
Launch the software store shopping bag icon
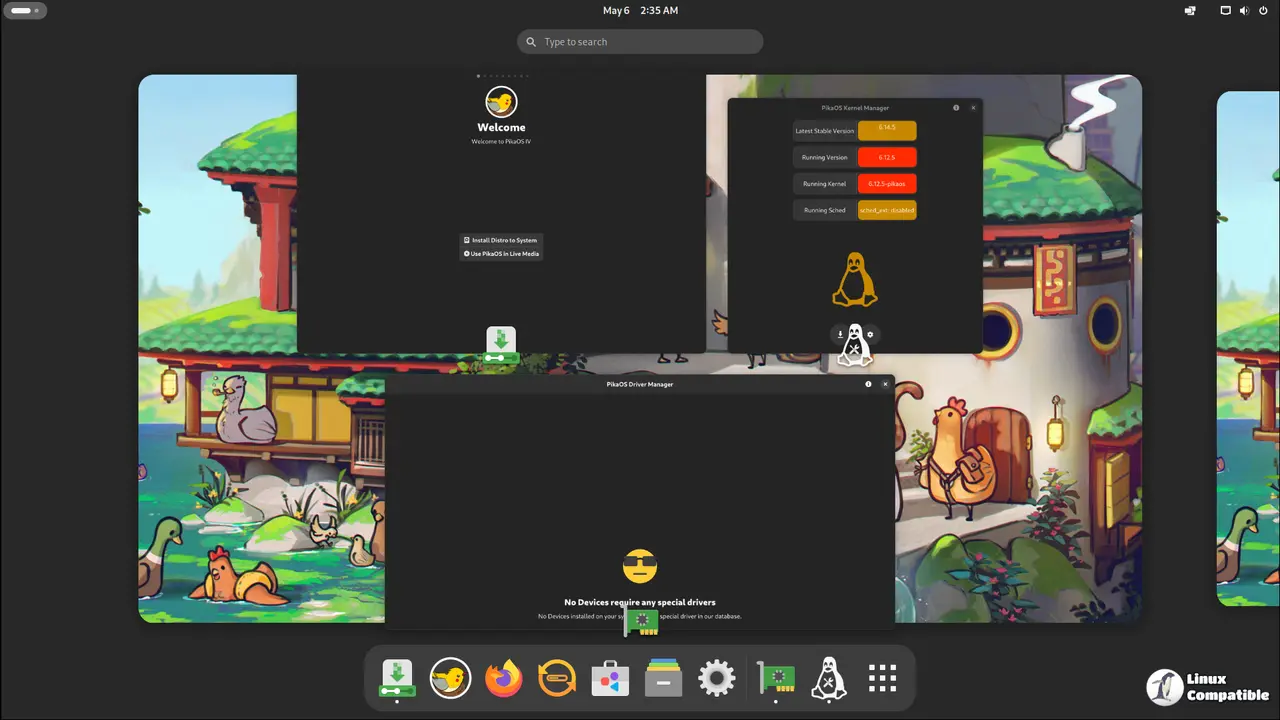tap(610, 679)
